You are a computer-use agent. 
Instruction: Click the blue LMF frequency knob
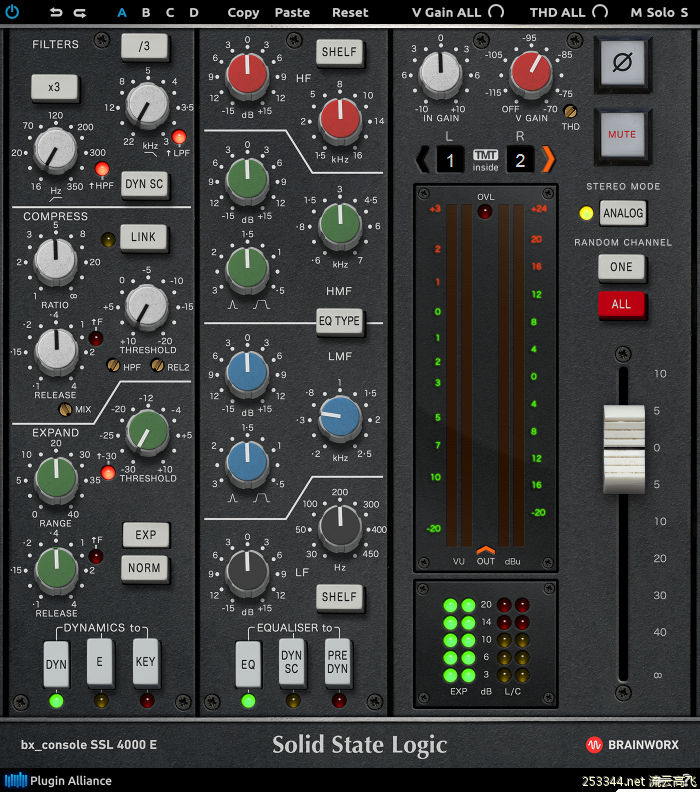(x=339, y=417)
